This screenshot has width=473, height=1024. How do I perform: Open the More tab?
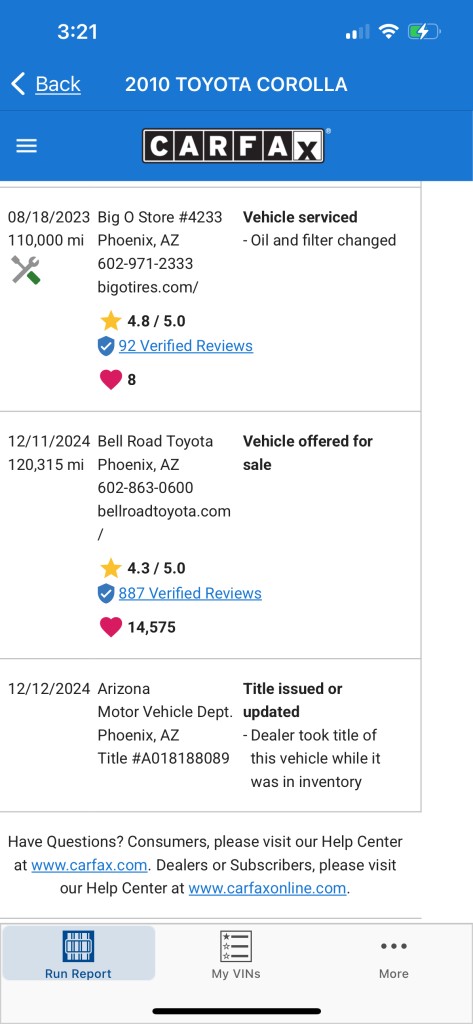click(x=394, y=953)
